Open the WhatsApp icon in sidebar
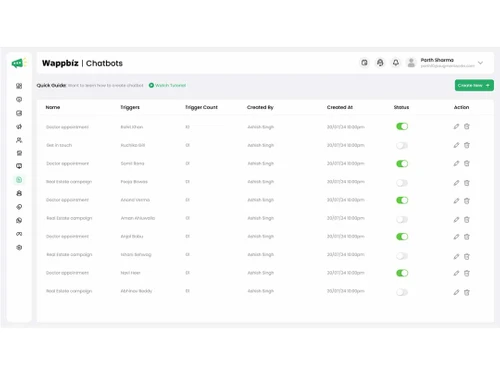This screenshot has width=500, height=375. pos(19,220)
